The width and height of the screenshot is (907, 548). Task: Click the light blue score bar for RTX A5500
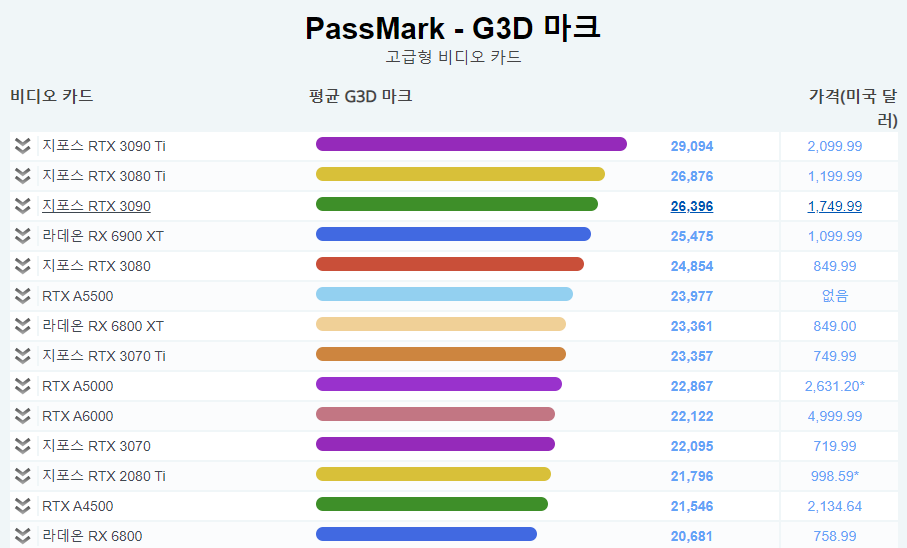tap(444, 295)
